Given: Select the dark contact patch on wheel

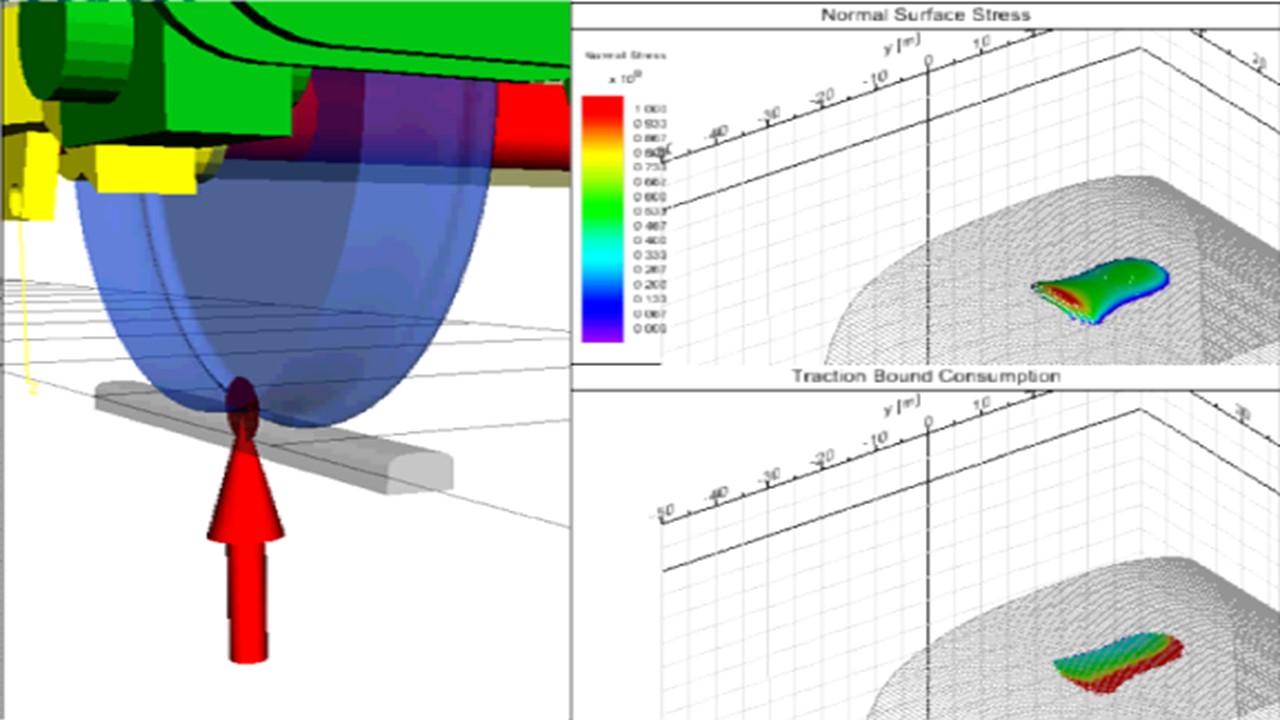Looking at the screenshot, I should (x=242, y=400).
